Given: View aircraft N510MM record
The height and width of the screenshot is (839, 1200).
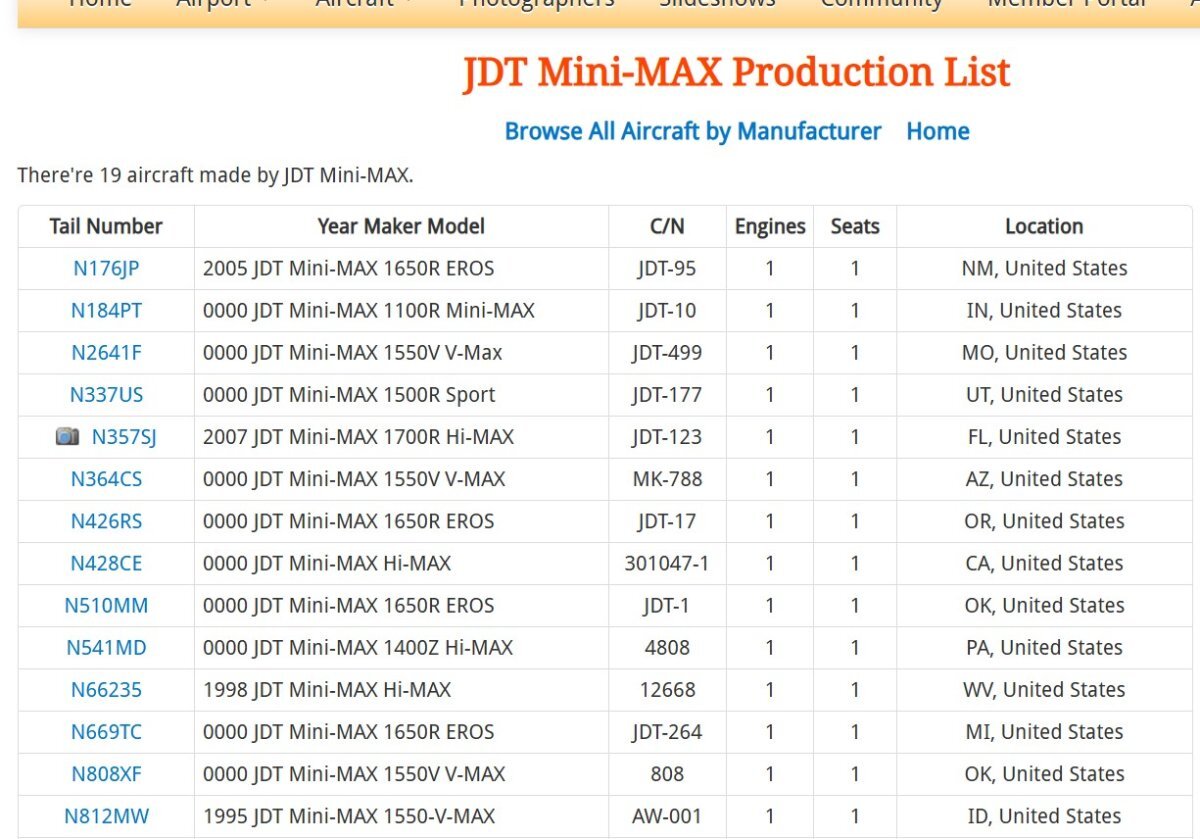Looking at the screenshot, I should click(x=106, y=605).
